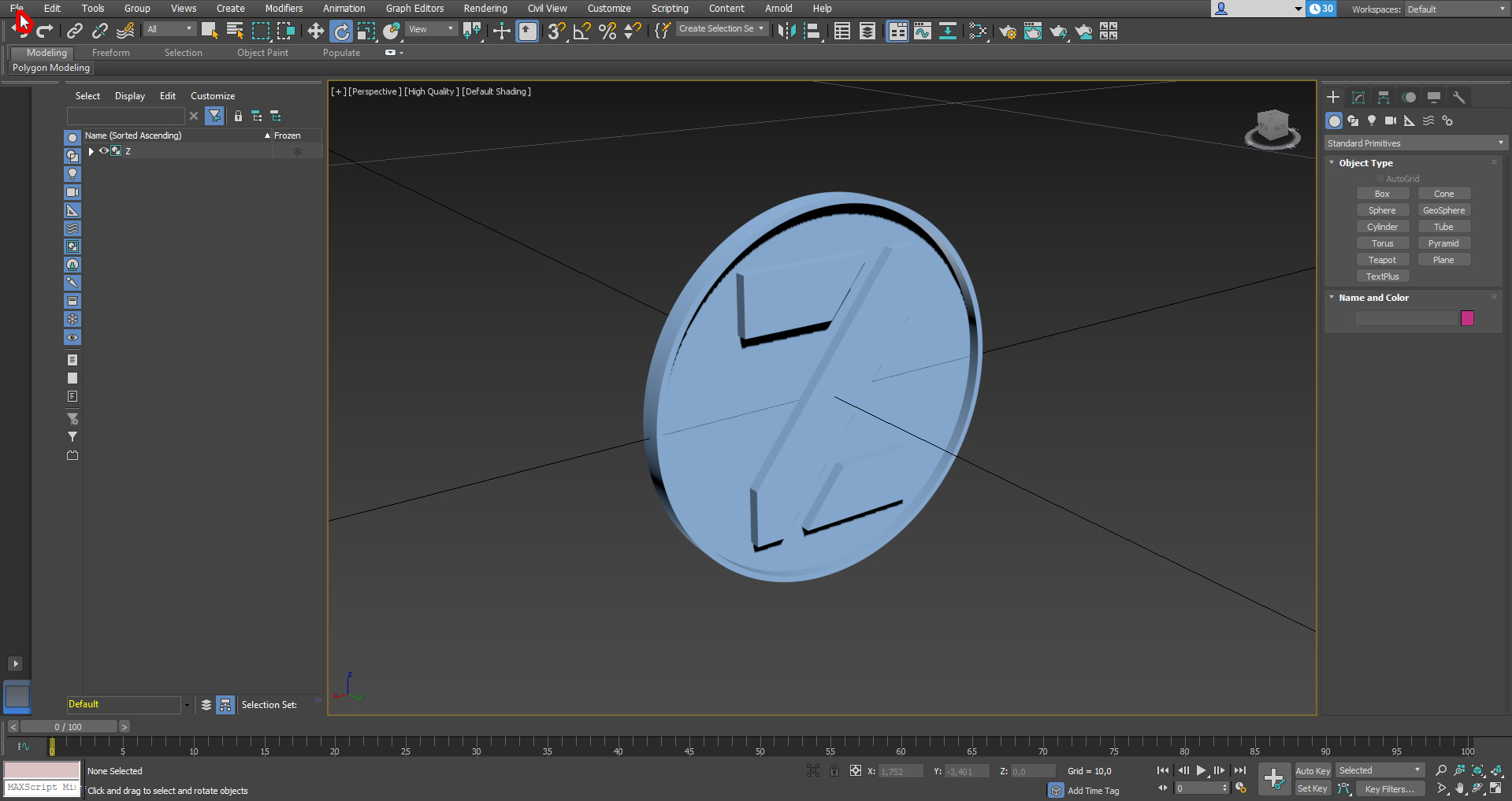The height and width of the screenshot is (801, 1512).
Task: Toggle the Auto Key animation mode
Action: tap(1312, 770)
